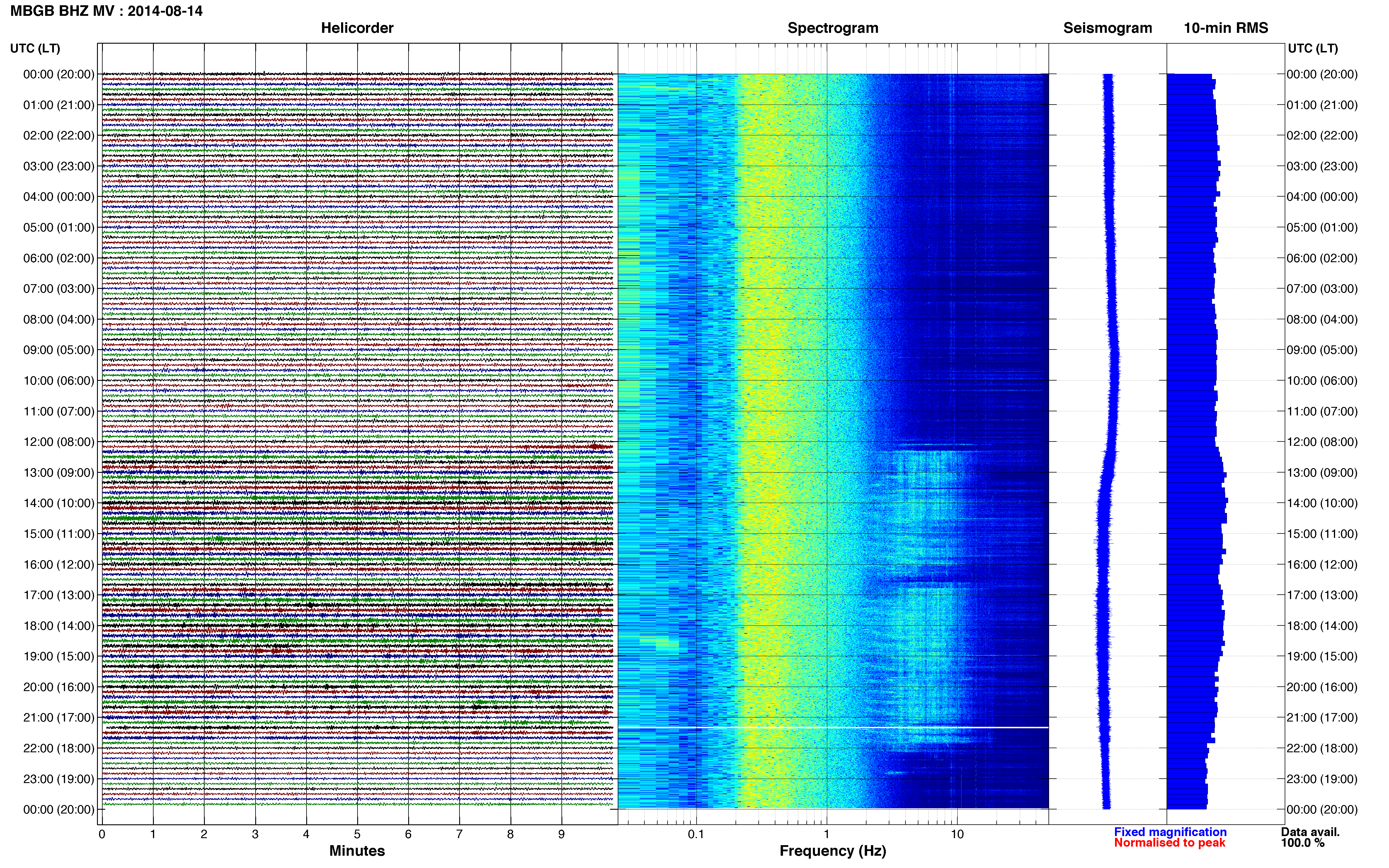Click the 'UTC (LT)' label beside the Helicorder
Viewport: 1389px width, 868px height.
pyautogui.click(x=35, y=48)
